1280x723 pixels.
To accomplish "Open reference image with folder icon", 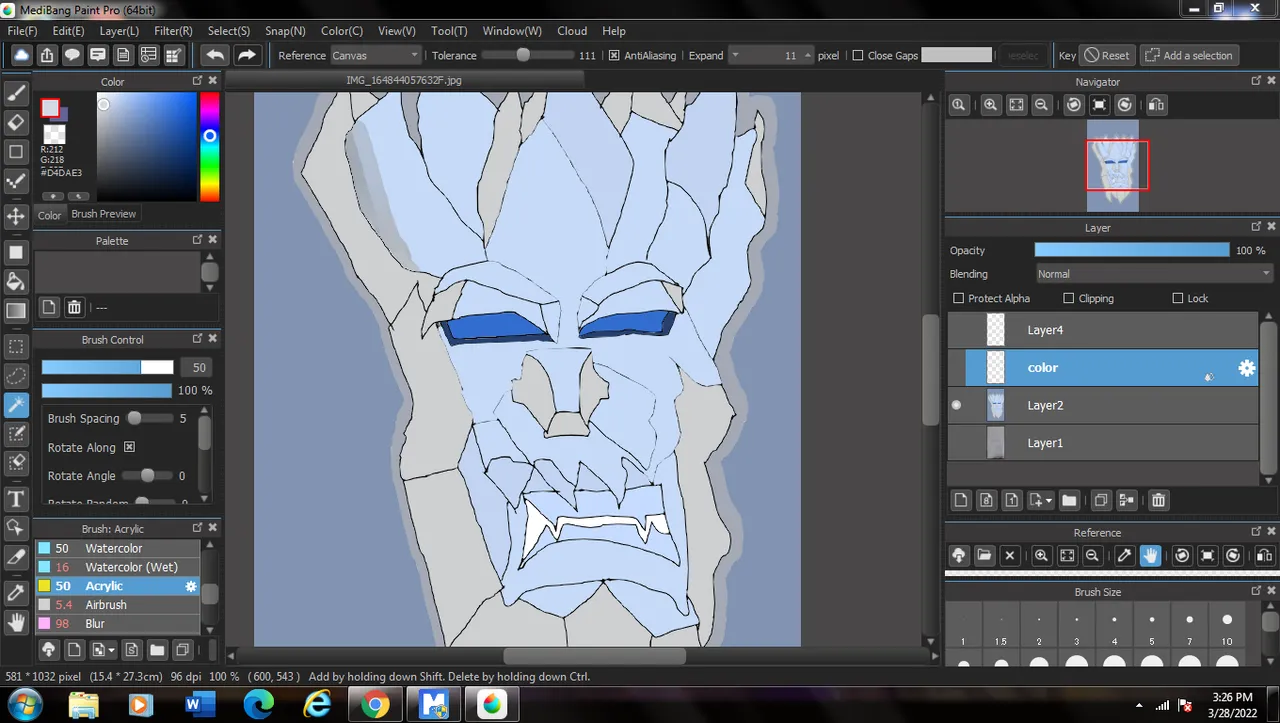I will coord(984,555).
